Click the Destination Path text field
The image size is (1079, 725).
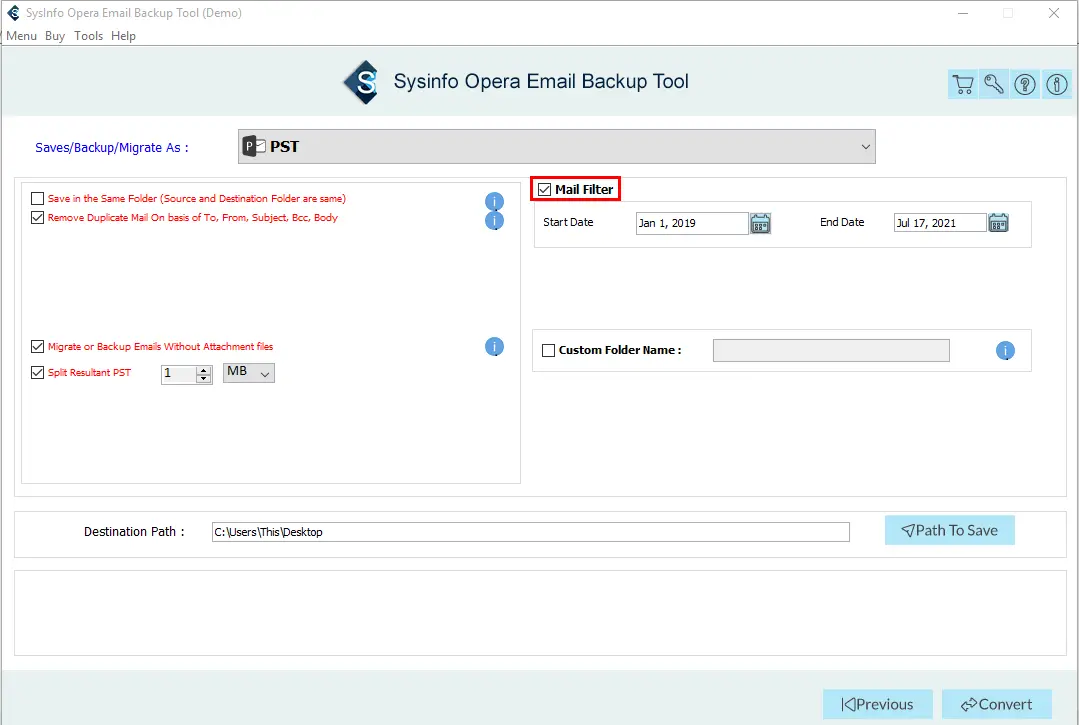point(531,532)
